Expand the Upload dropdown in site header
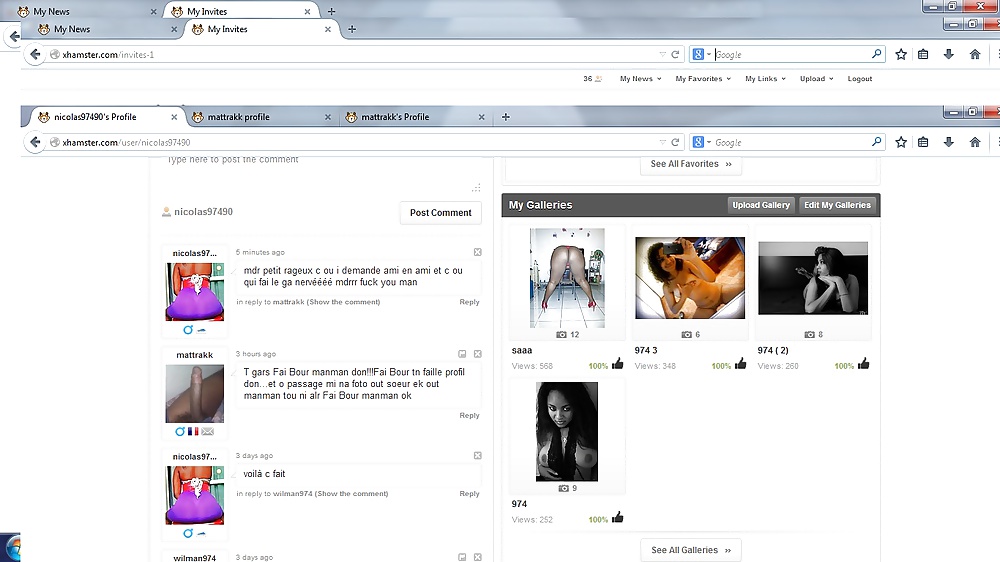The image size is (1000, 562). pos(816,79)
